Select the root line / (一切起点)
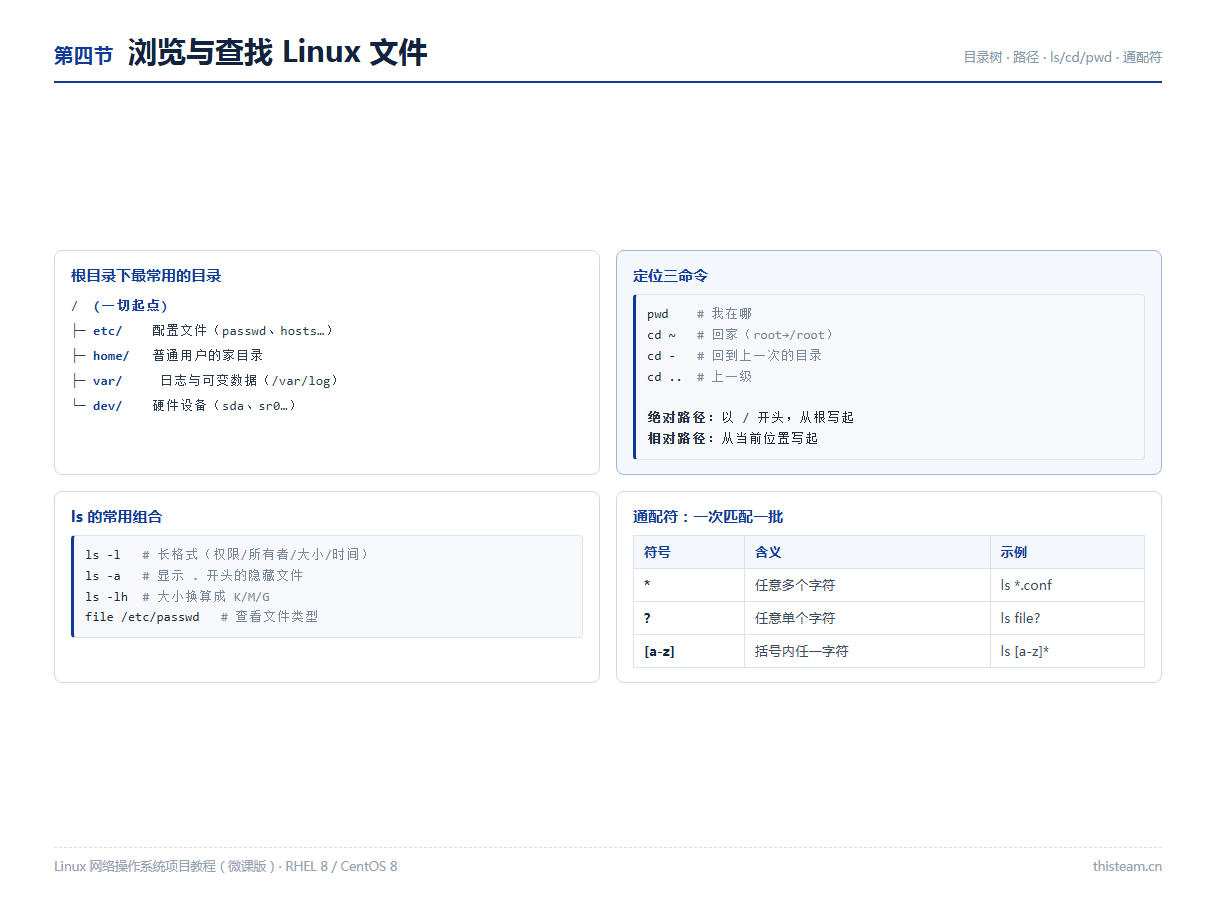The height and width of the screenshot is (900, 1216). 119,305
